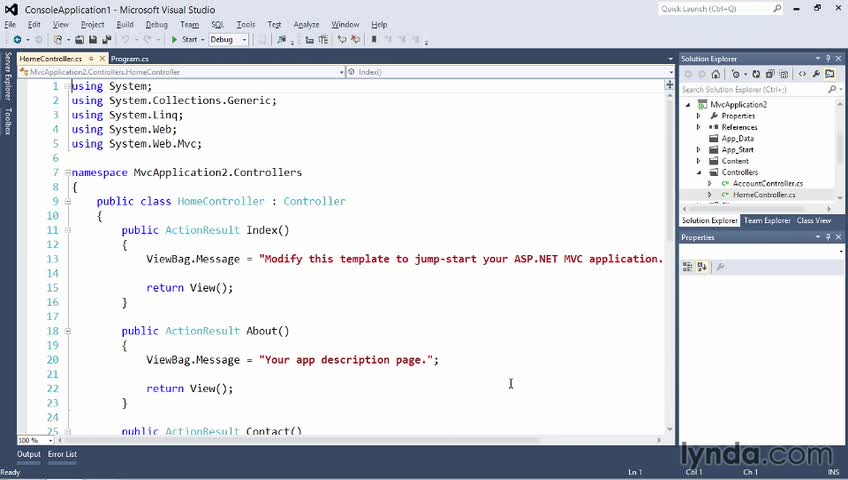The height and width of the screenshot is (480, 848).
Task: Open the Analyze menu
Action: 306,24
